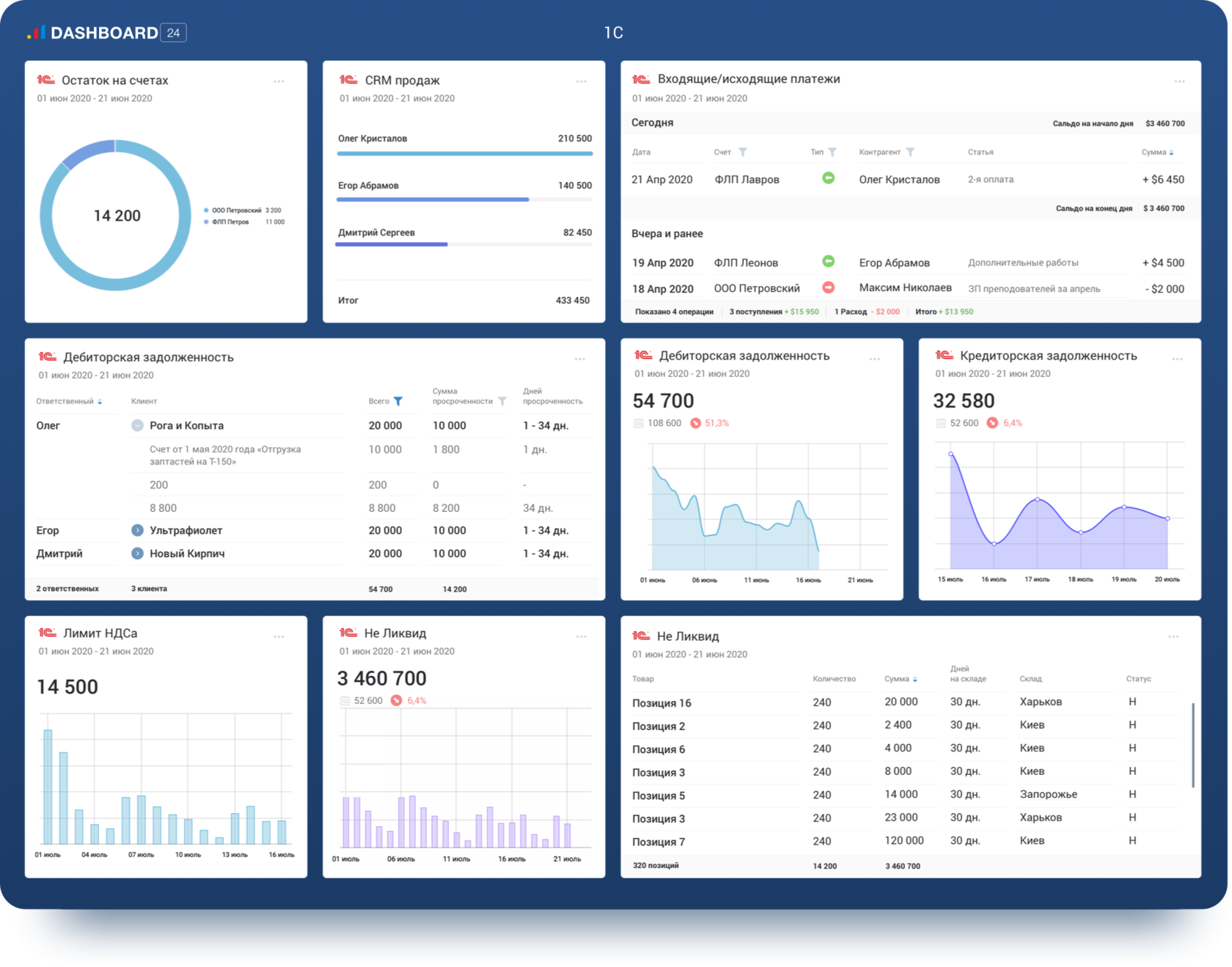Viewport: 1232px width, 967px height.
Task: Click the Счет column filter icon
Action: [743, 152]
